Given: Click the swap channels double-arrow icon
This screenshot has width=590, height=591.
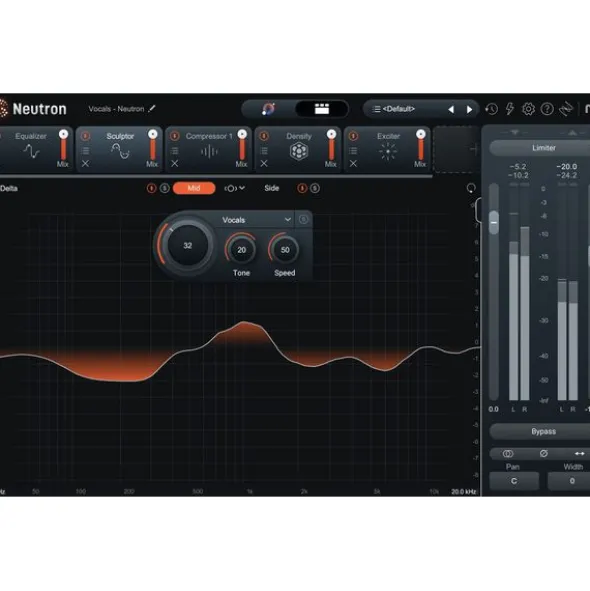Looking at the screenshot, I should coord(580,453).
